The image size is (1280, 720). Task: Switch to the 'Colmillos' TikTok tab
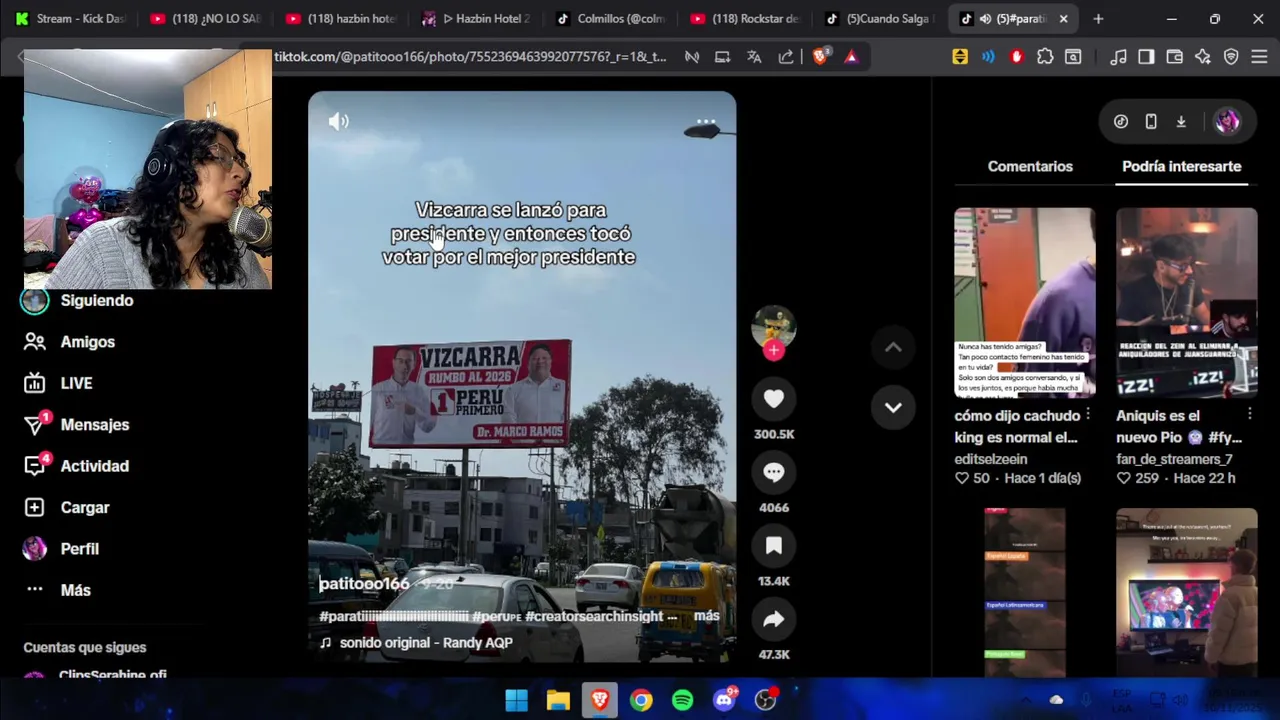coord(610,18)
